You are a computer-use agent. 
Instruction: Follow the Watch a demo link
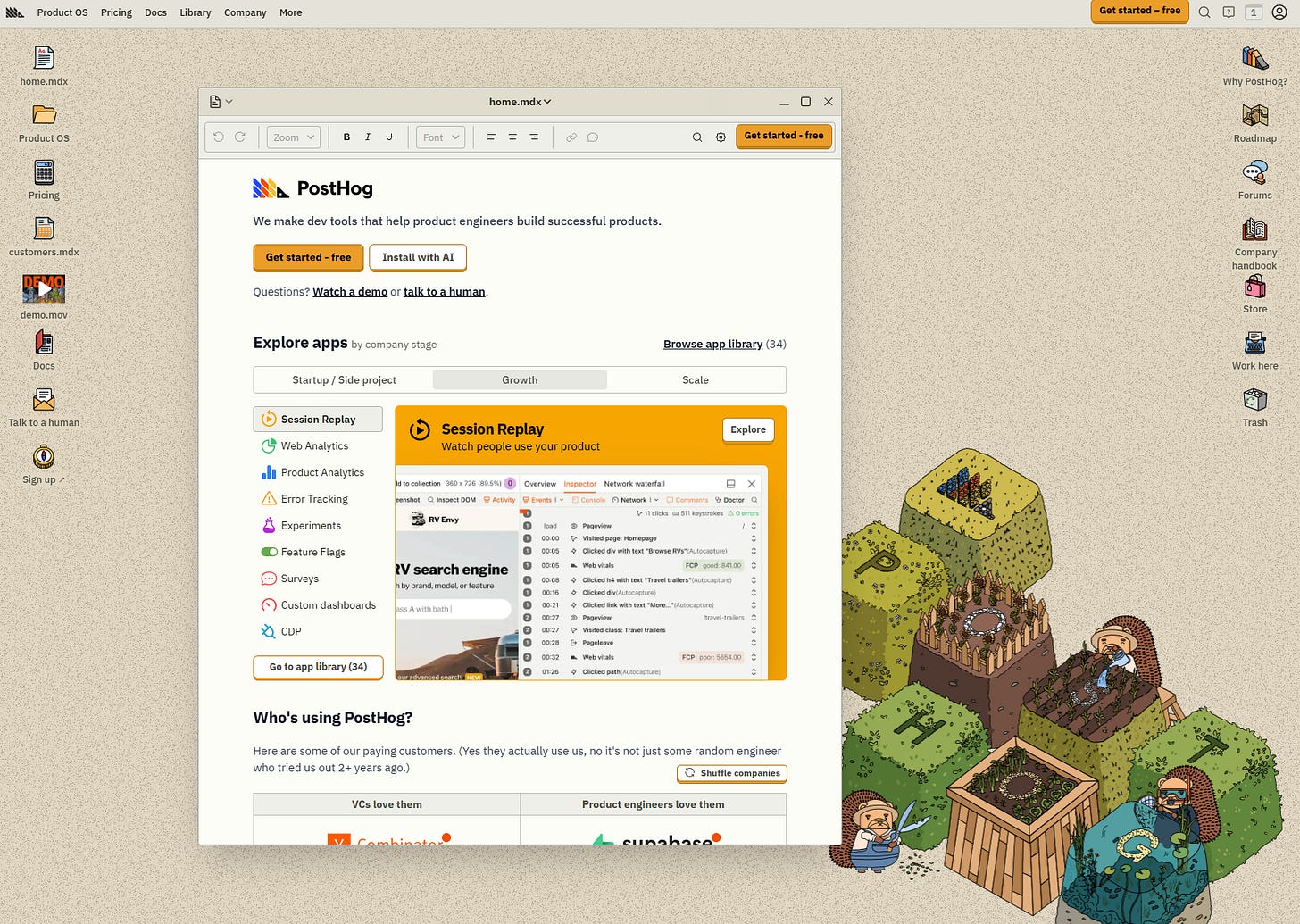click(x=350, y=292)
